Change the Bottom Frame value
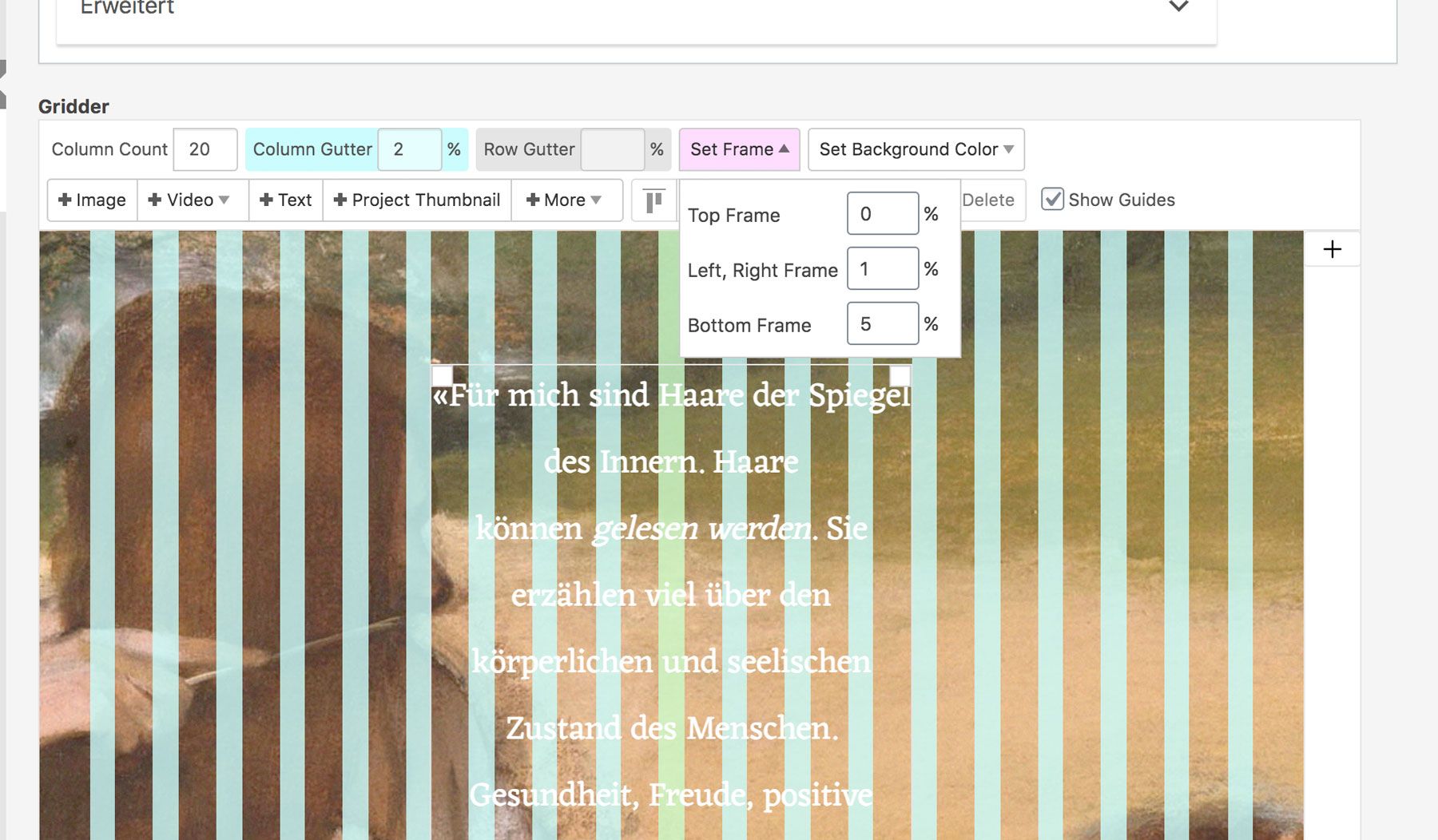The height and width of the screenshot is (840, 1438). 882,324
